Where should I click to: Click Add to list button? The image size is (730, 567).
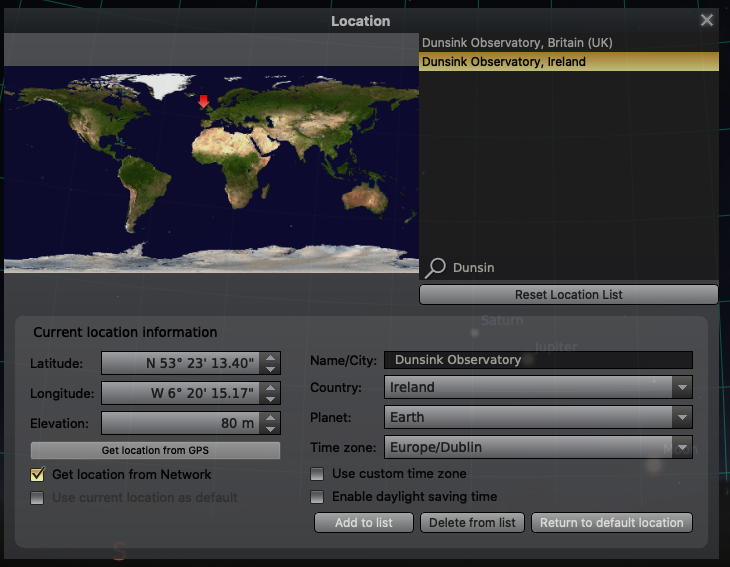(364, 523)
